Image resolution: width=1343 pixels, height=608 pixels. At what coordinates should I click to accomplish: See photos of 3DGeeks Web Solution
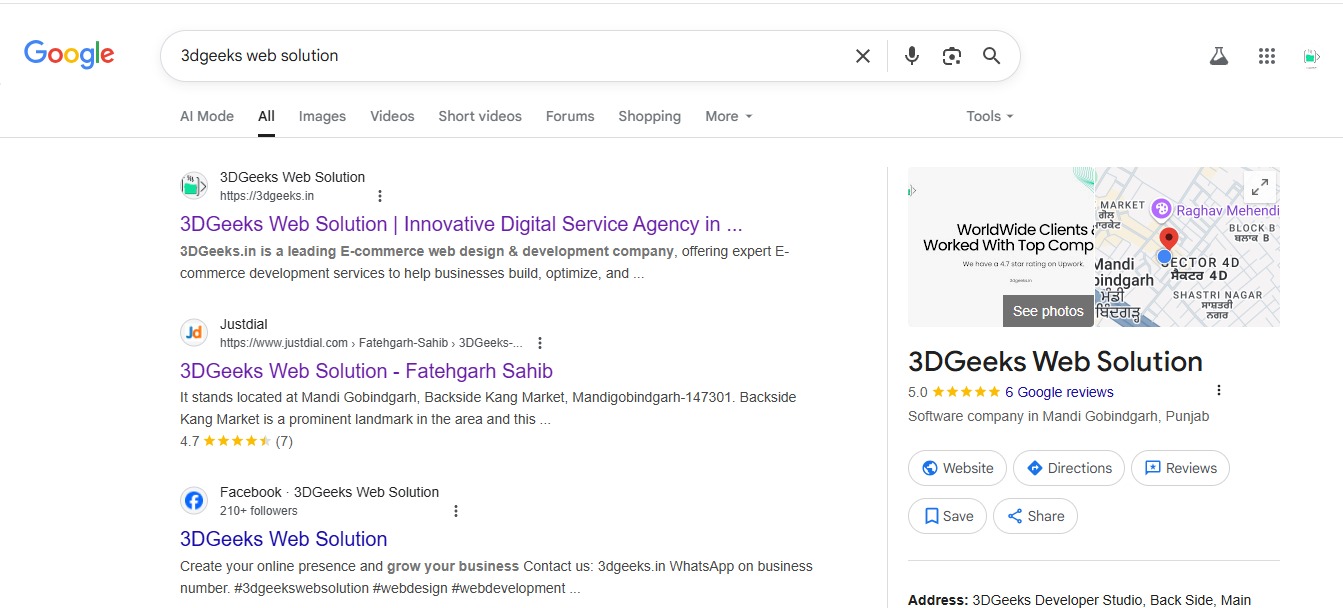(1047, 311)
